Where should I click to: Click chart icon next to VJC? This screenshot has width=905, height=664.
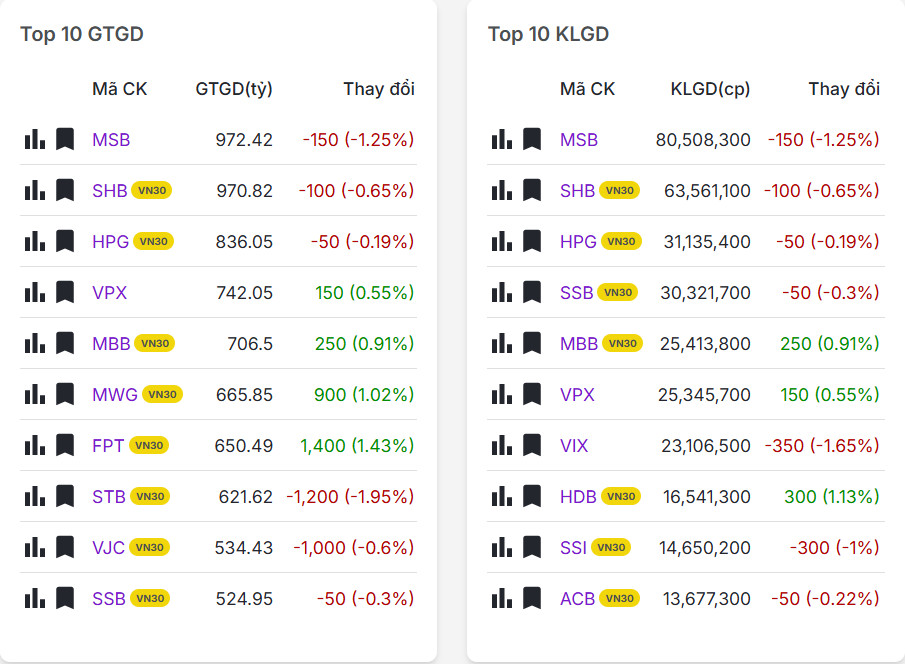click(35, 547)
